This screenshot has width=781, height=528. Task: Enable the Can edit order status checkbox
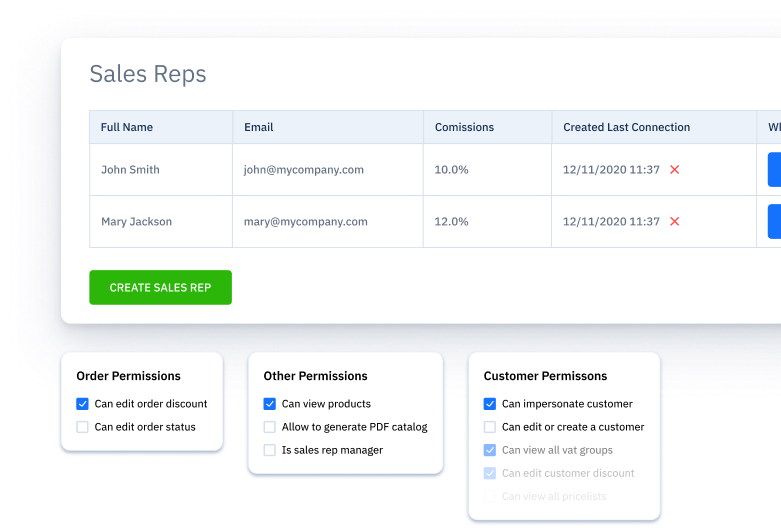(83, 427)
